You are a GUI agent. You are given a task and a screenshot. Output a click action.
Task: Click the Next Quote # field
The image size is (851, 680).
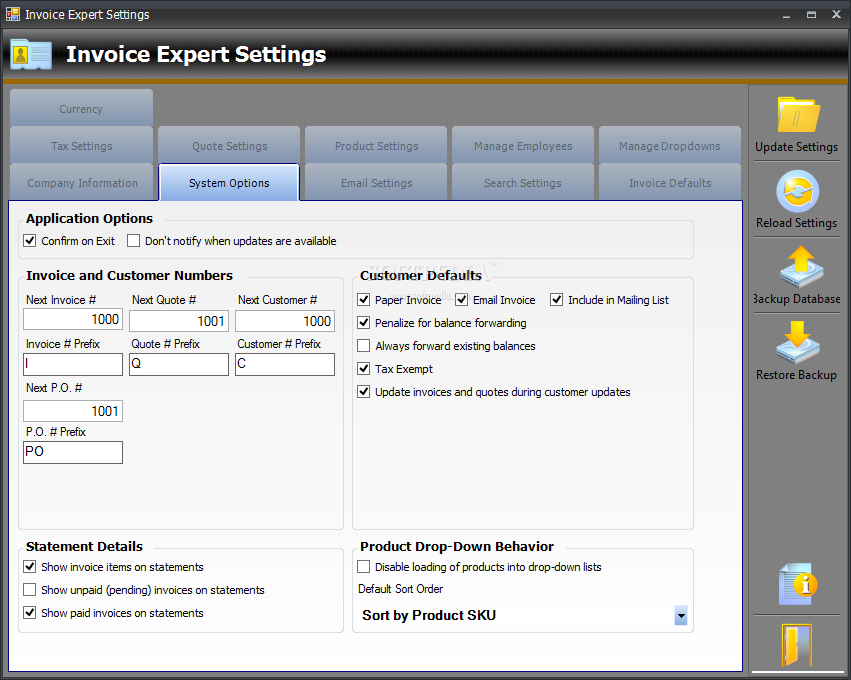coord(179,321)
